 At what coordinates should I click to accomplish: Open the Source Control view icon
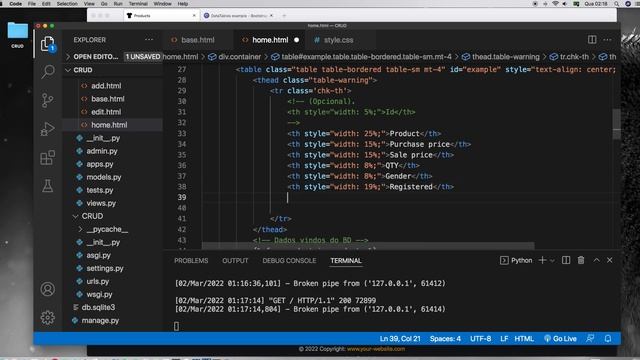(47, 100)
